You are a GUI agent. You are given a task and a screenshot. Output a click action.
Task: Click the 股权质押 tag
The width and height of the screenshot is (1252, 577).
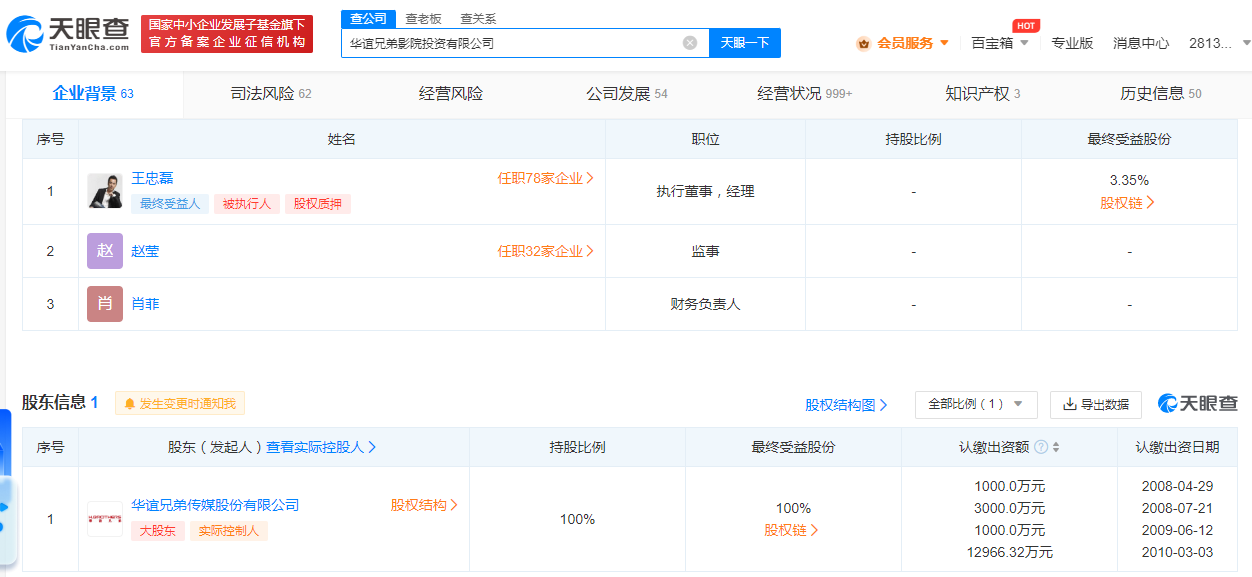(318, 204)
